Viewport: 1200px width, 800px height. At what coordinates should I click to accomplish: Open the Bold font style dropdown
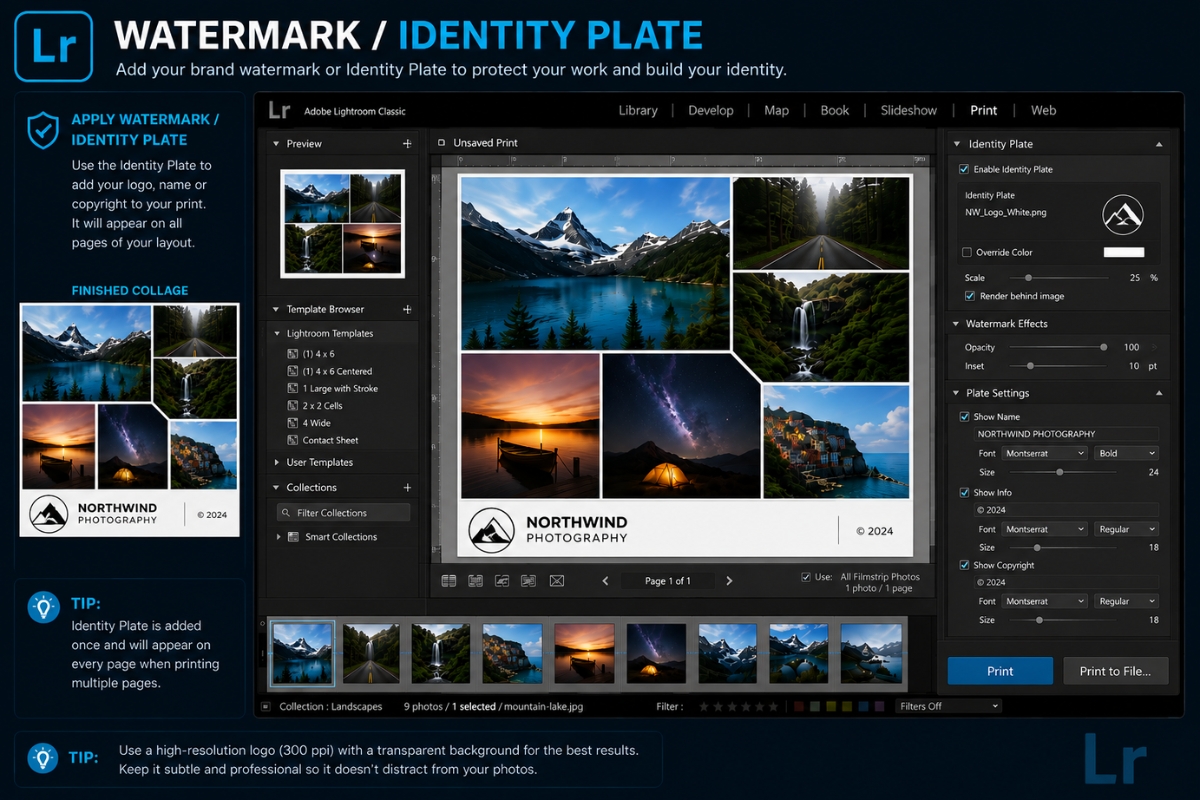1127,453
